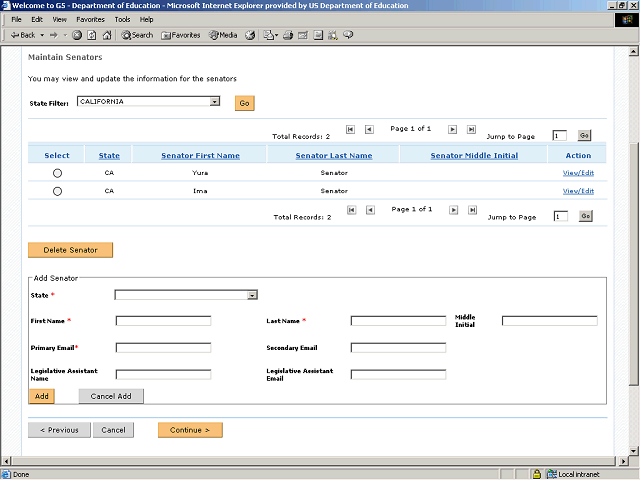Click the Back arrow toolbar button

(x=23, y=35)
